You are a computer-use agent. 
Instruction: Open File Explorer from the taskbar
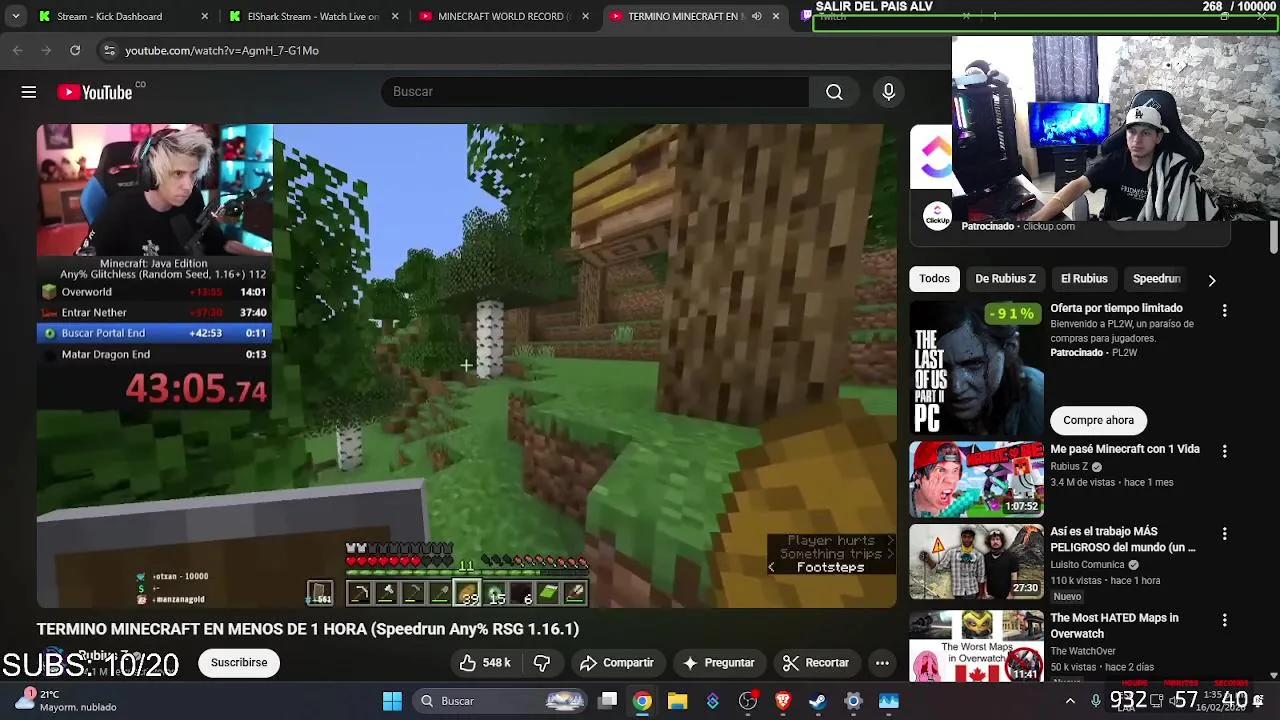[677, 701]
